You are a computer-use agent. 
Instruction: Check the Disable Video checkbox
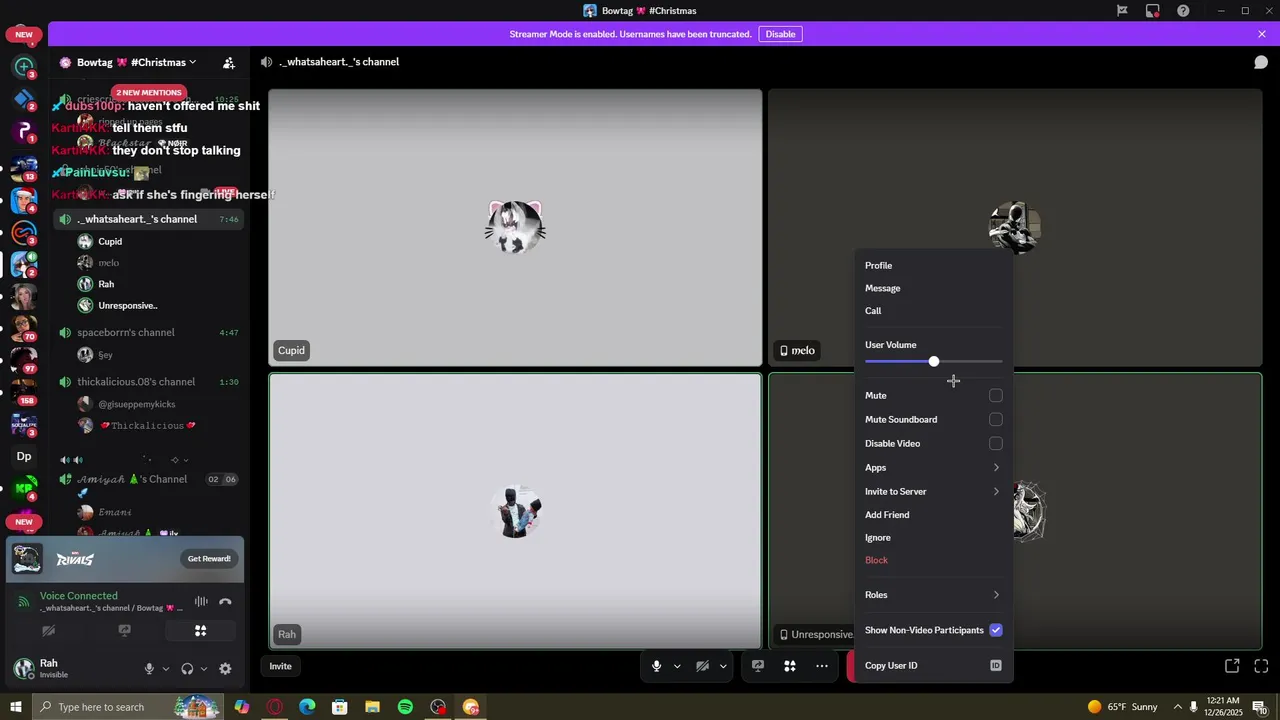[x=996, y=443]
